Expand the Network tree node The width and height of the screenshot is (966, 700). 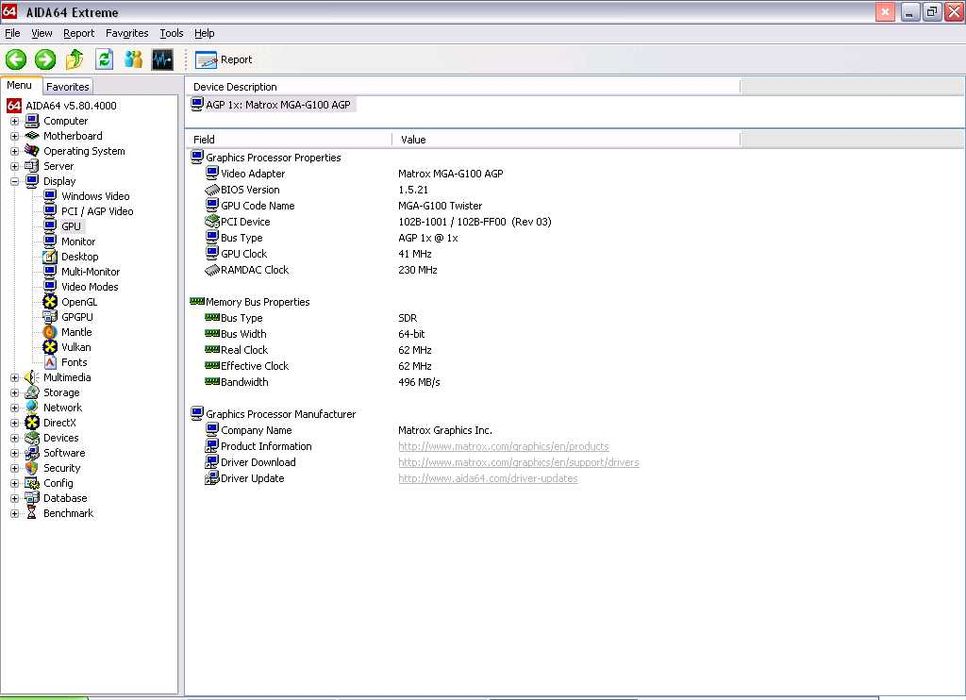click(x=14, y=408)
